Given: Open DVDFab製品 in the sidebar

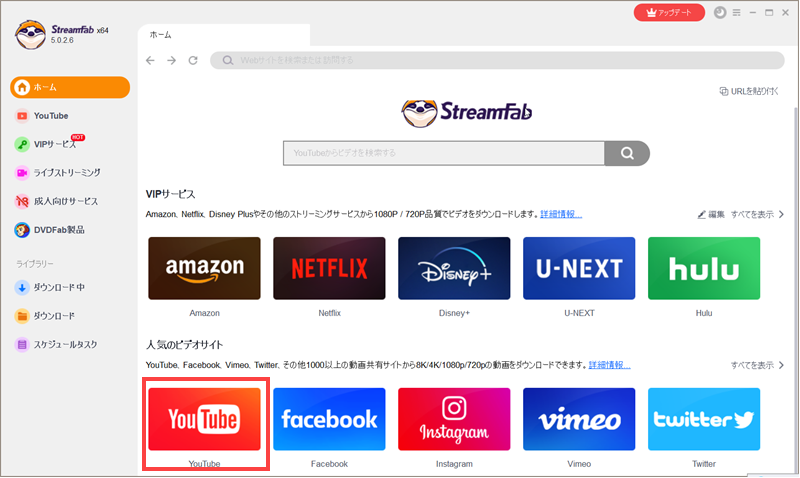Looking at the screenshot, I should 49,230.
